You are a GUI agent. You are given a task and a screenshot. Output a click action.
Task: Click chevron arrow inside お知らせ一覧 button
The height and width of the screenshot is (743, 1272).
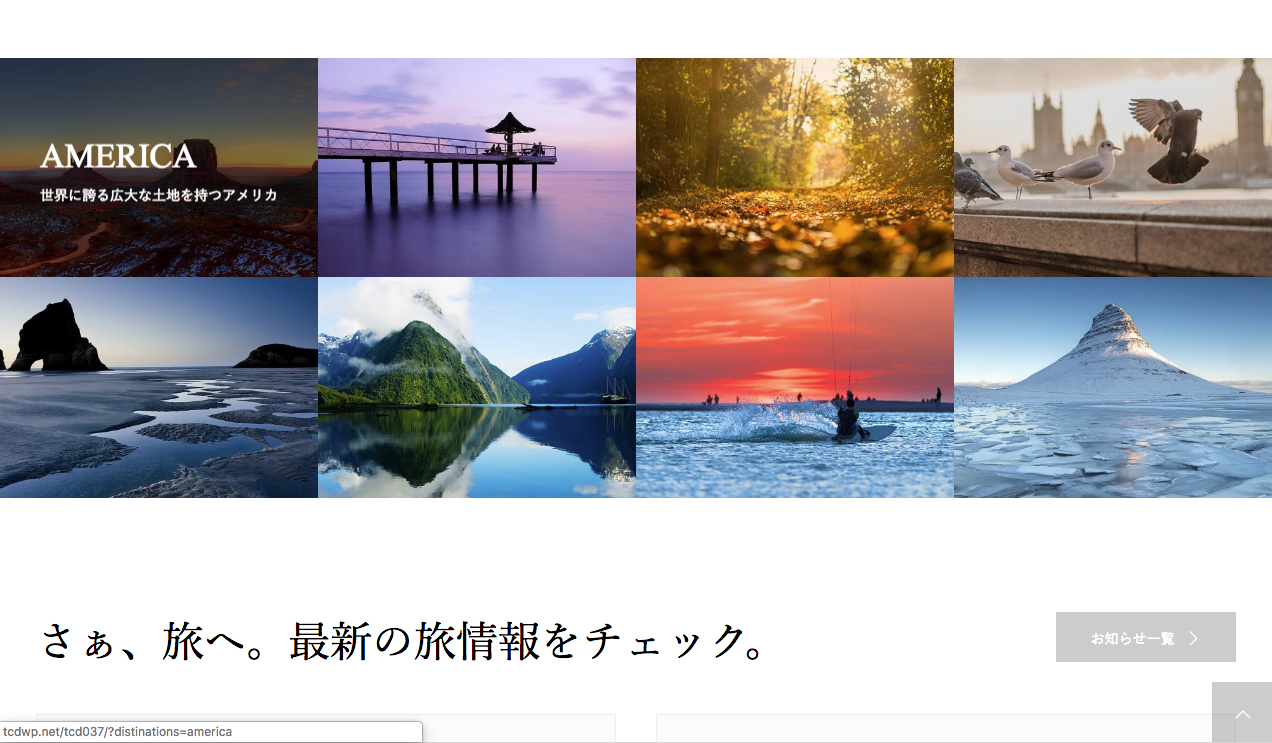1193,638
